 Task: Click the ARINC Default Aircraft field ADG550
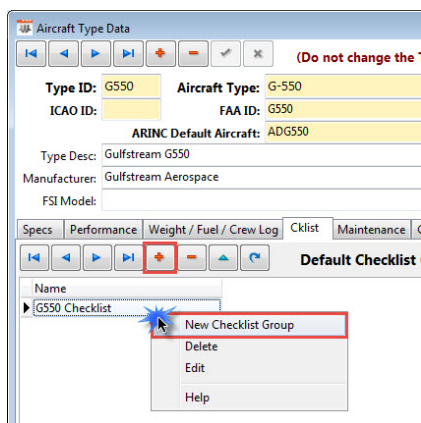pyautogui.click(x=343, y=132)
